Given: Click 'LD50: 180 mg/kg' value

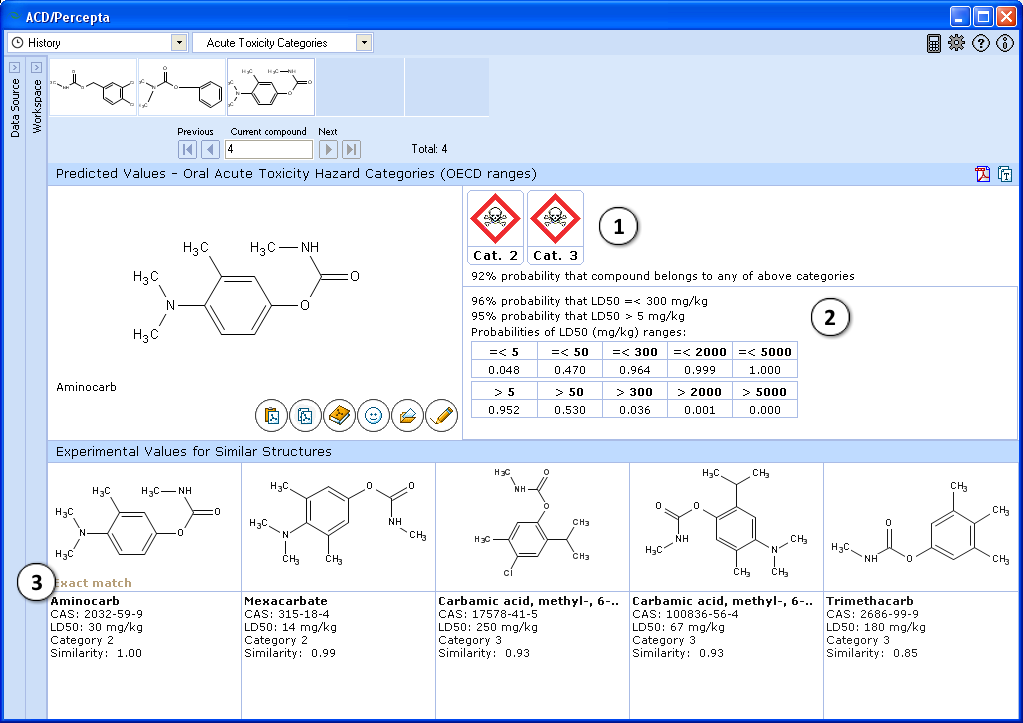Looking at the screenshot, I should (876, 627).
